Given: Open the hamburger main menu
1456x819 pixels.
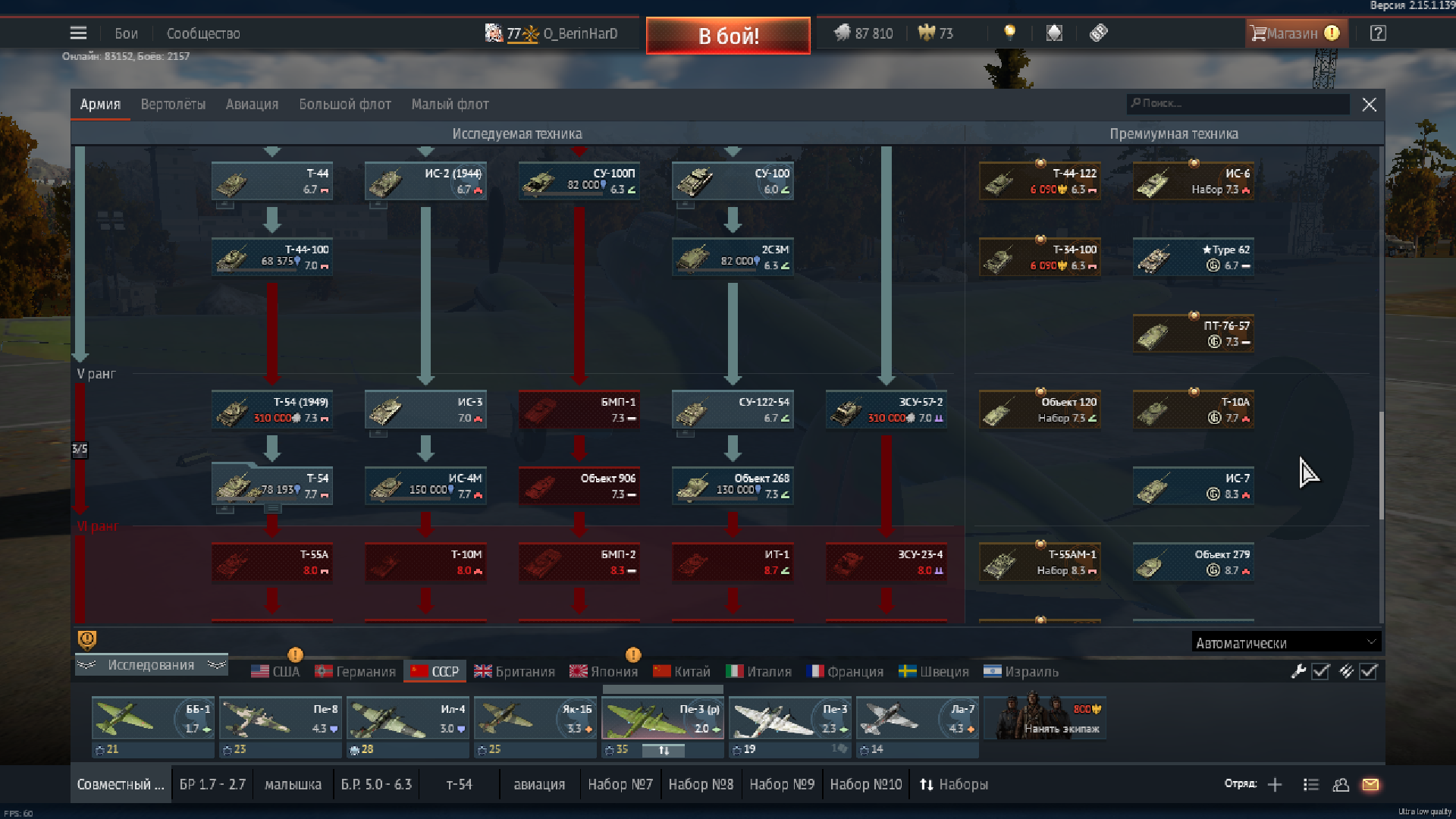Looking at the screenshot, I should (x=78, y=33).
